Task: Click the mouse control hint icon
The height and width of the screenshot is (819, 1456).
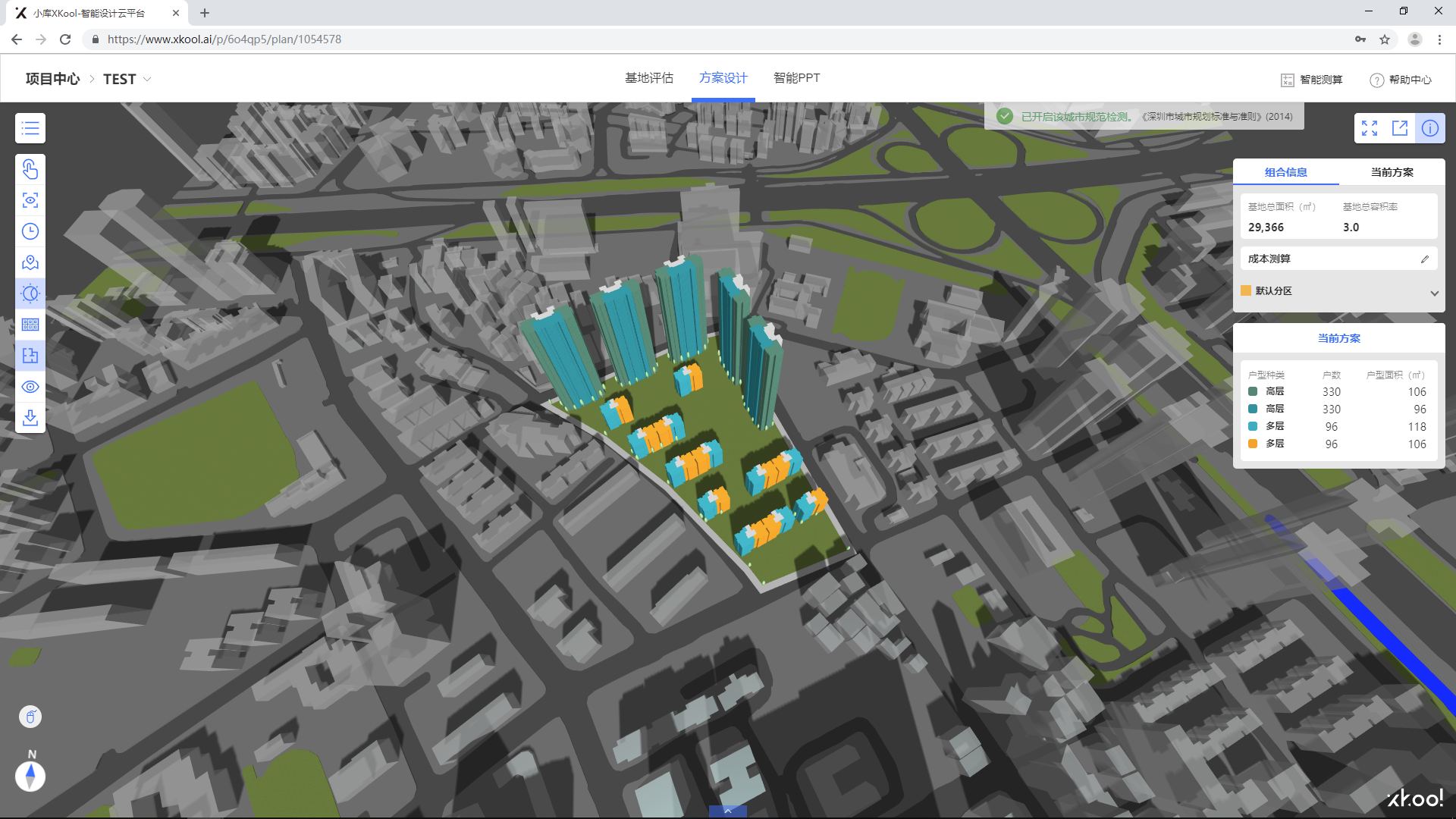Action: (x=30, y=717)
